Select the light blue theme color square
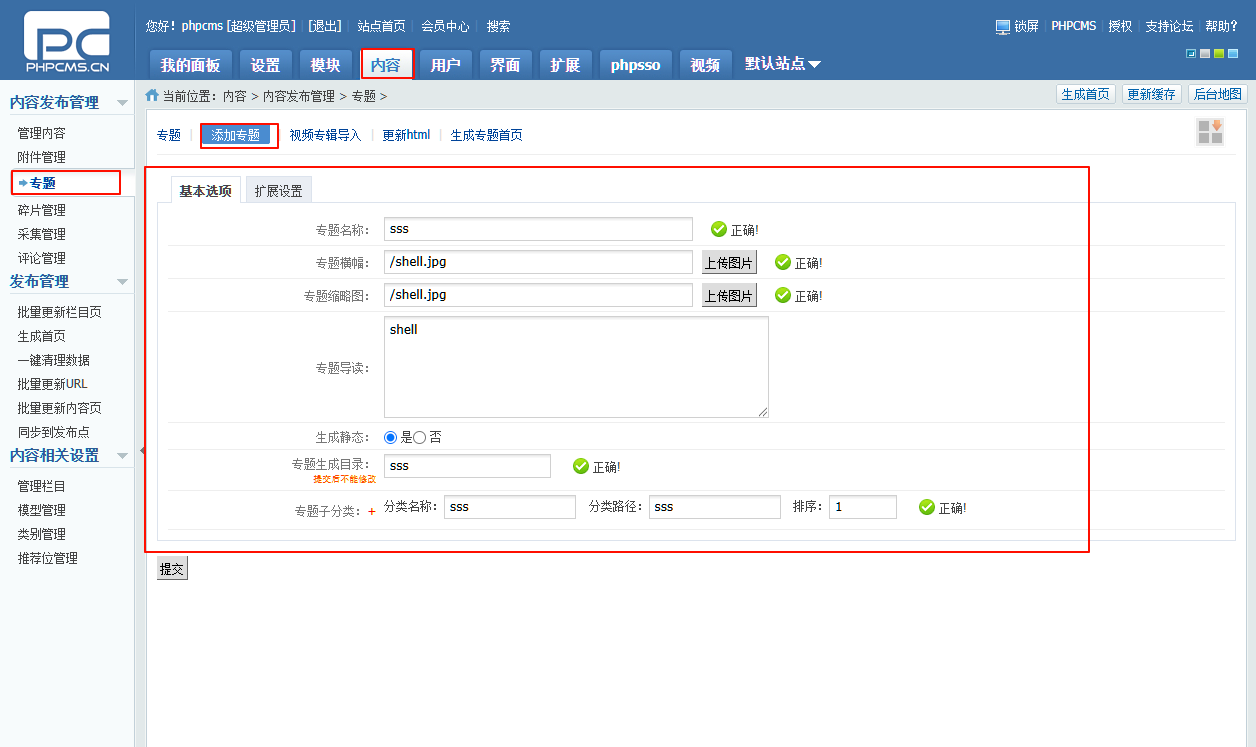This screenshot has width=1256, height=747. pos(1233,54)
